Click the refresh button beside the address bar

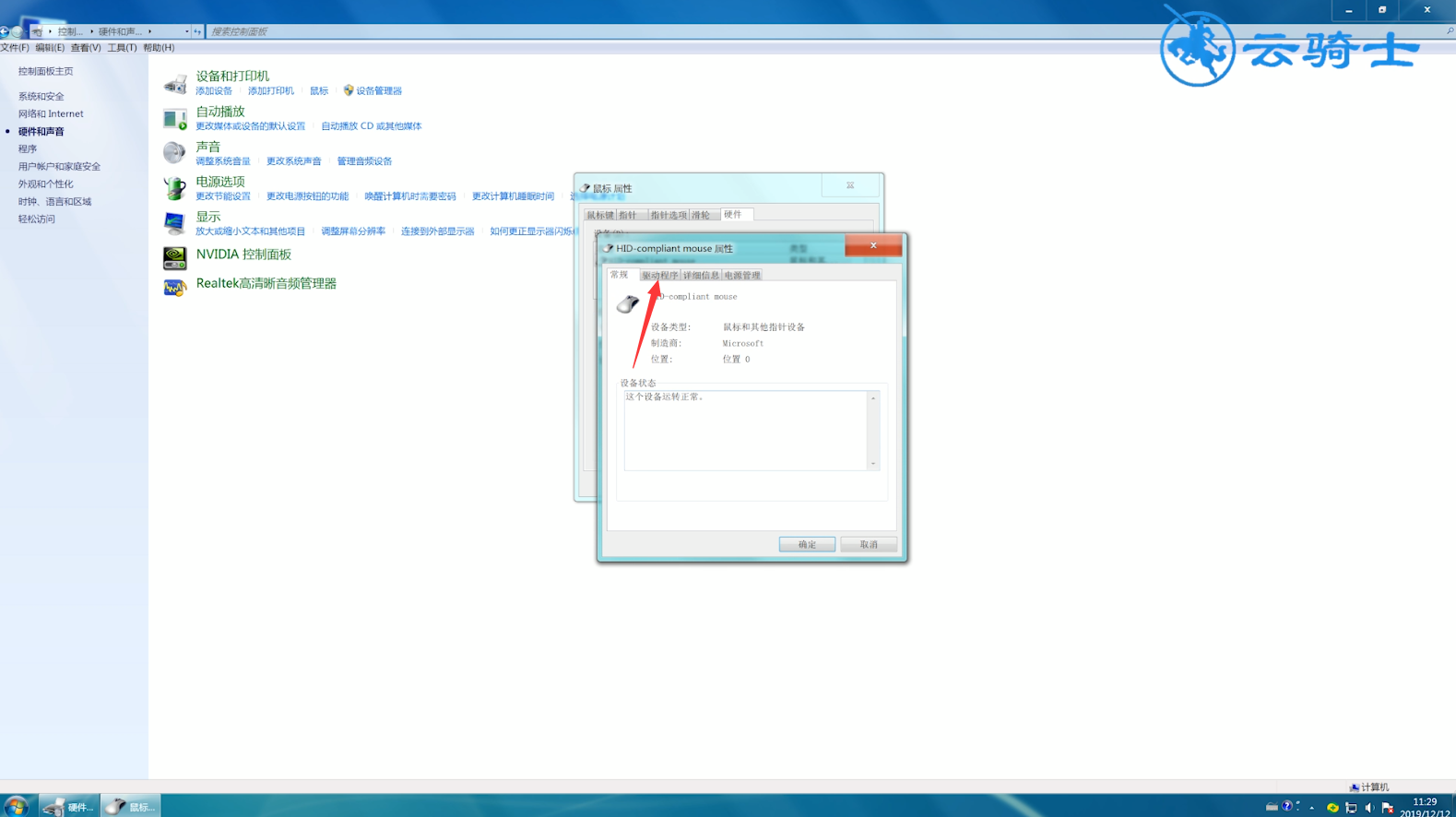coord(197,31)
